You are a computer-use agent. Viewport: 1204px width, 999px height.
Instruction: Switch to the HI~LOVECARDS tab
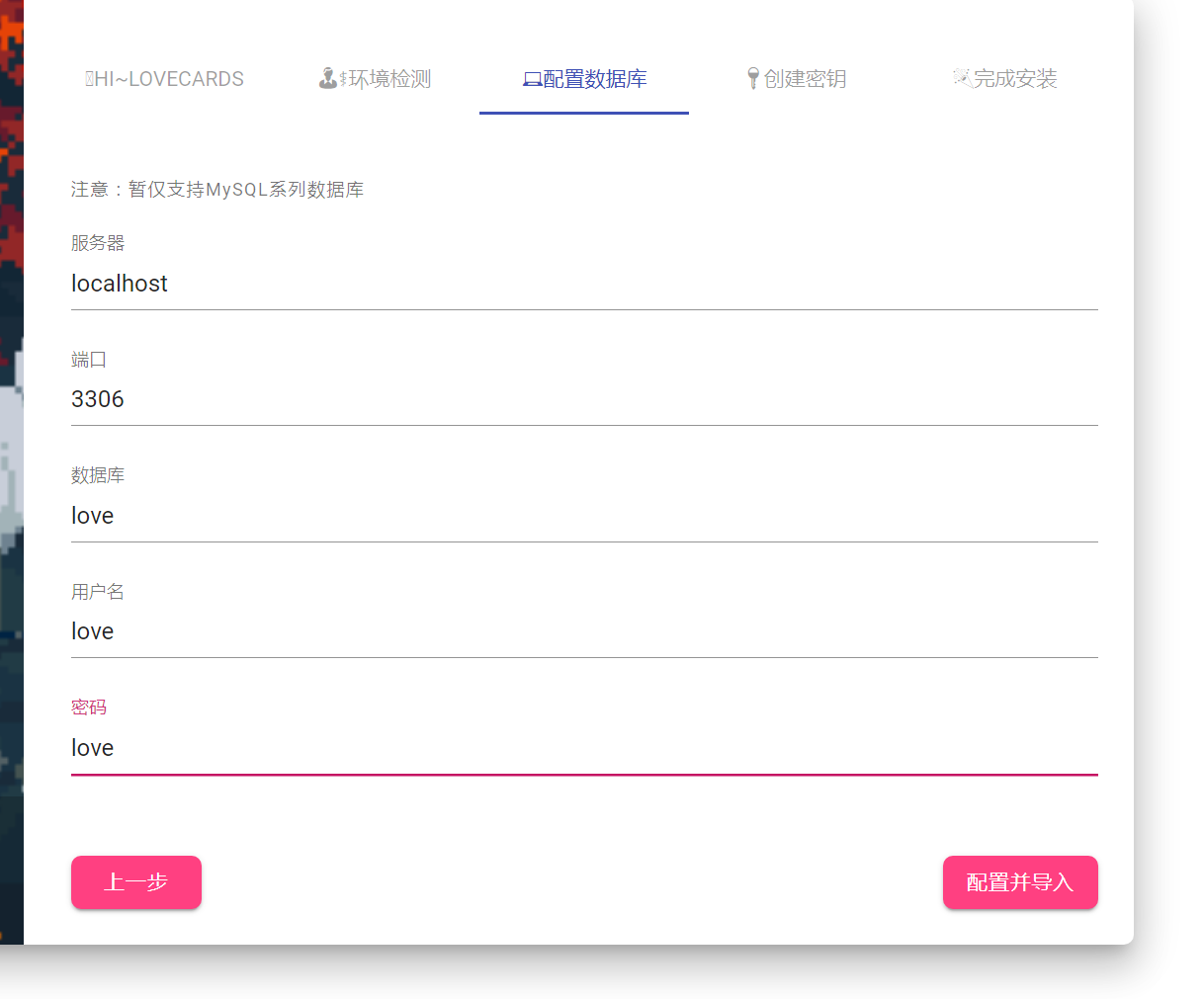[165, 79]
